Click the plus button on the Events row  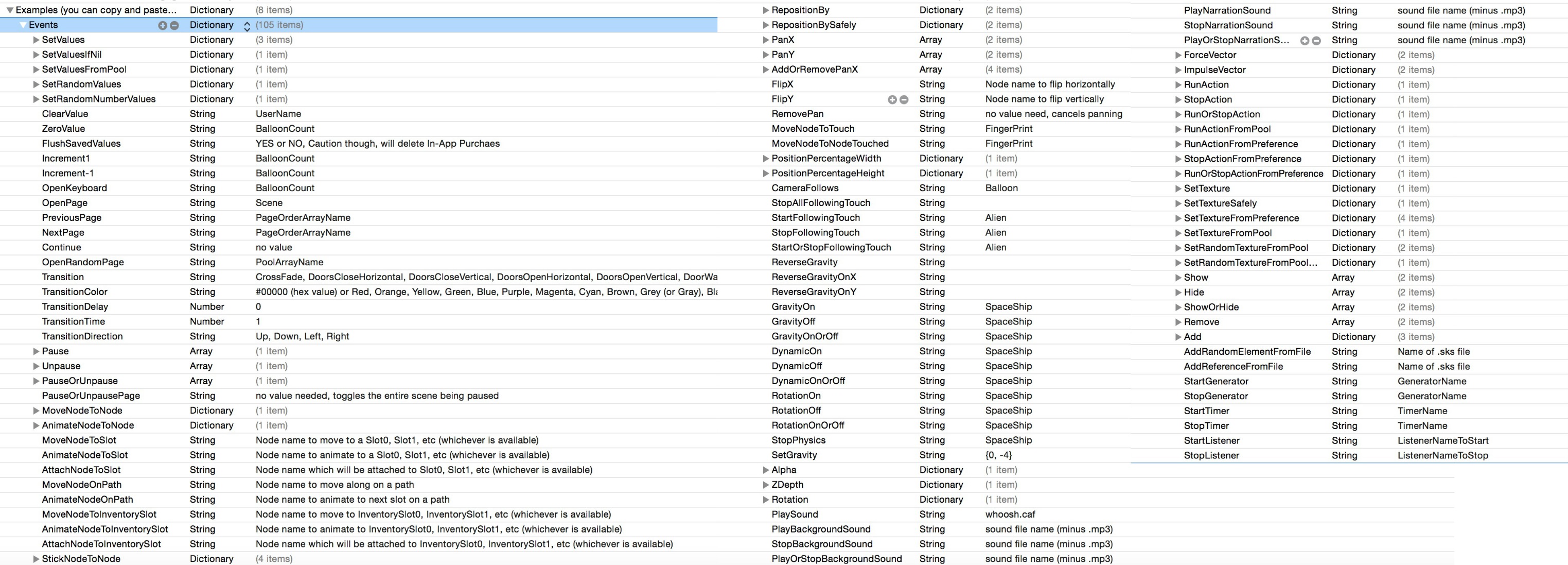163,25
